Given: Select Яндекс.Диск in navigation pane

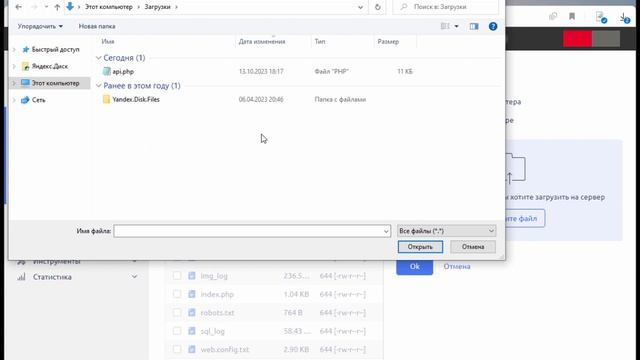Looking at the screenshot, I should point(50,66).
